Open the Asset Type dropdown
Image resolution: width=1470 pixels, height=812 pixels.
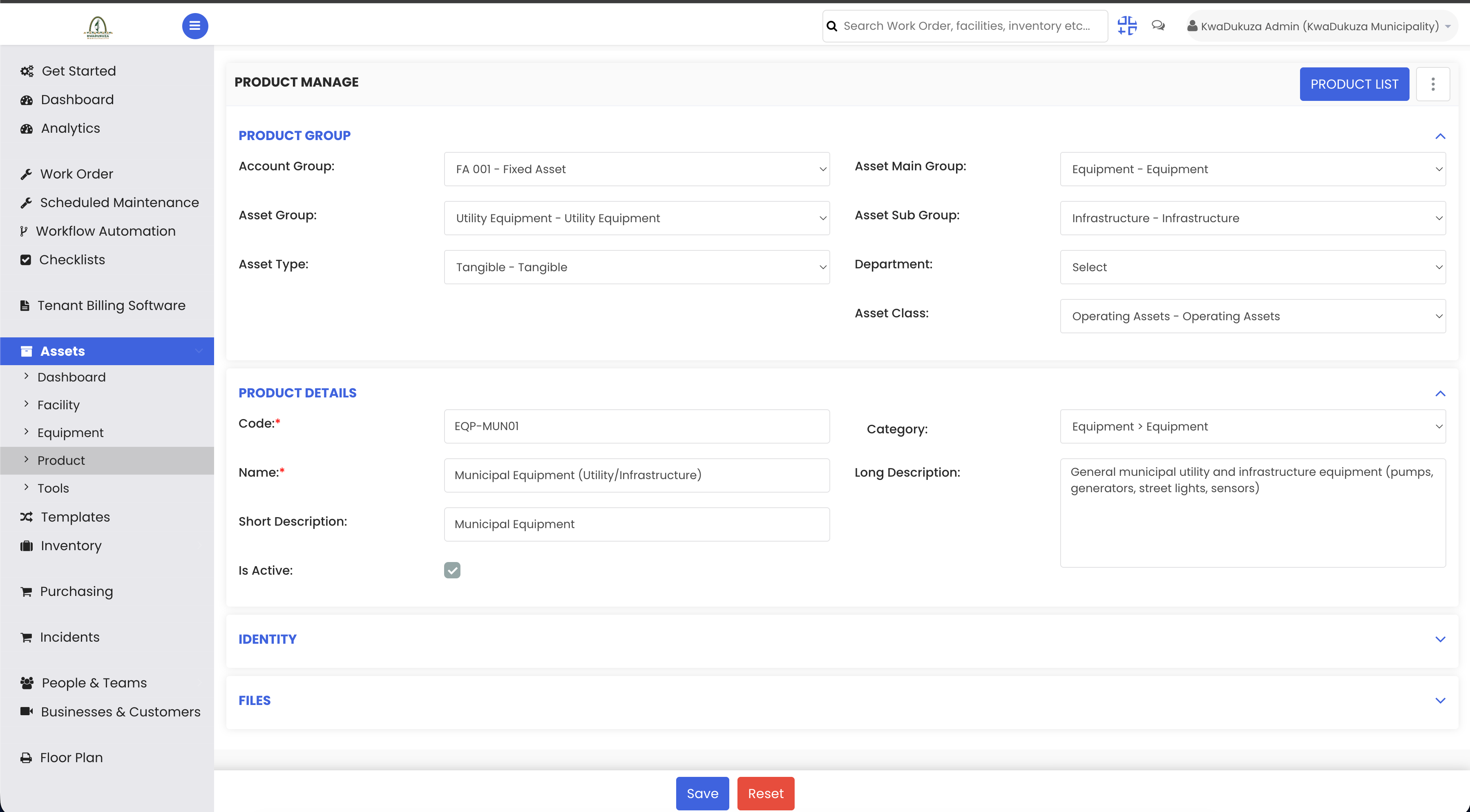click(x=637, y=267)
